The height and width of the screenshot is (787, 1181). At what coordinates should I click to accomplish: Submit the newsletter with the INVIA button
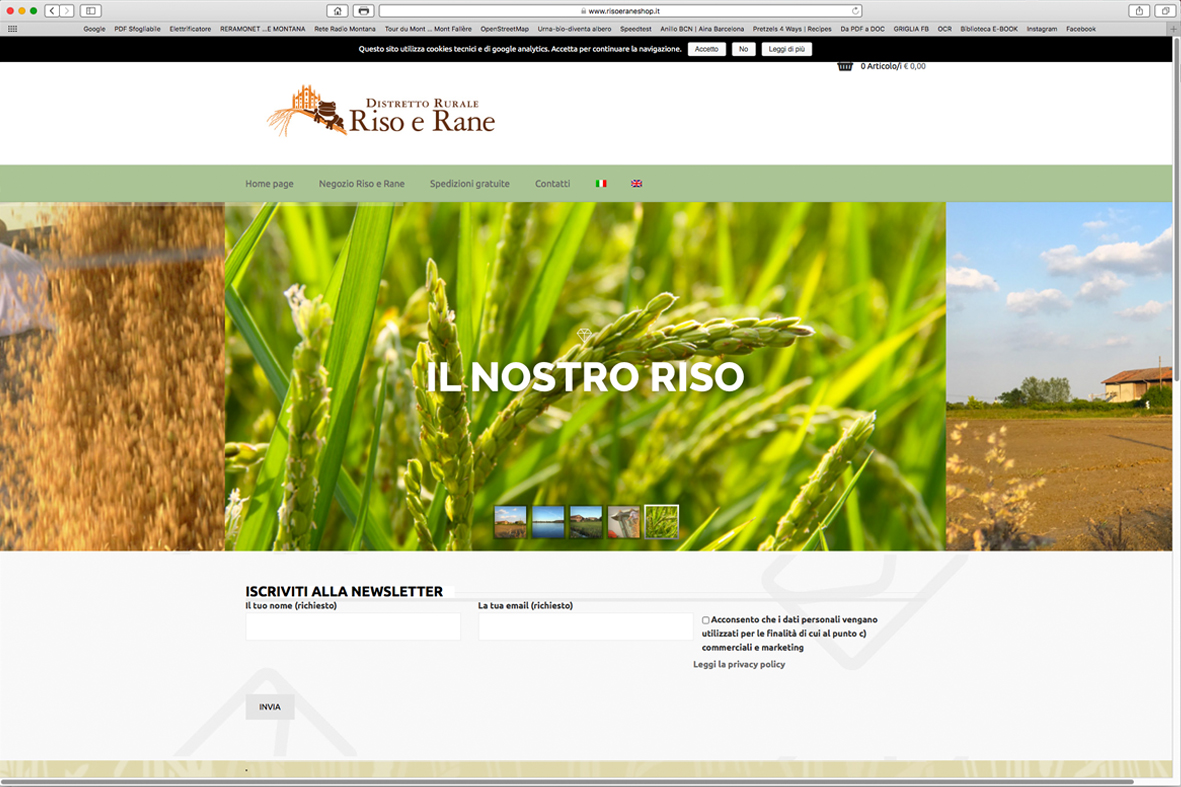[270, 706]
